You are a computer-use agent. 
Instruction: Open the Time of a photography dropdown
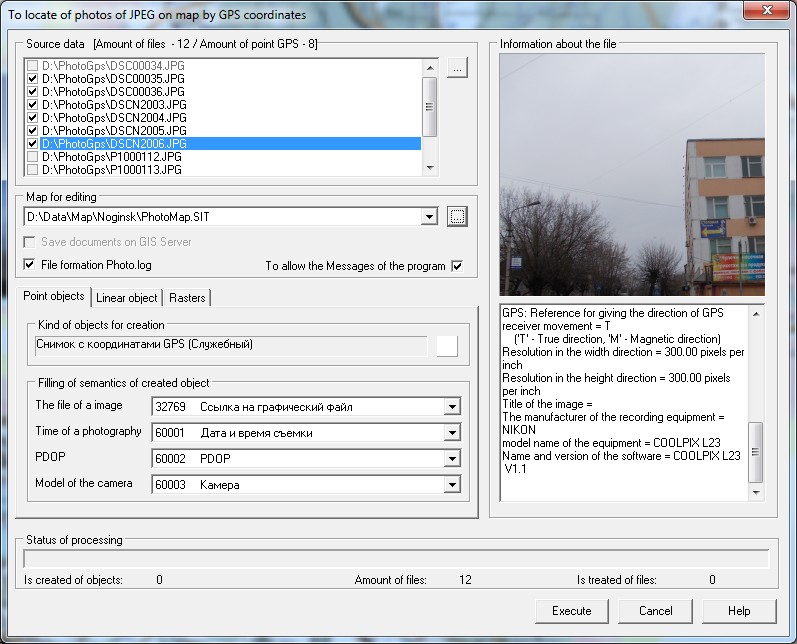click(x=452, y=433)
